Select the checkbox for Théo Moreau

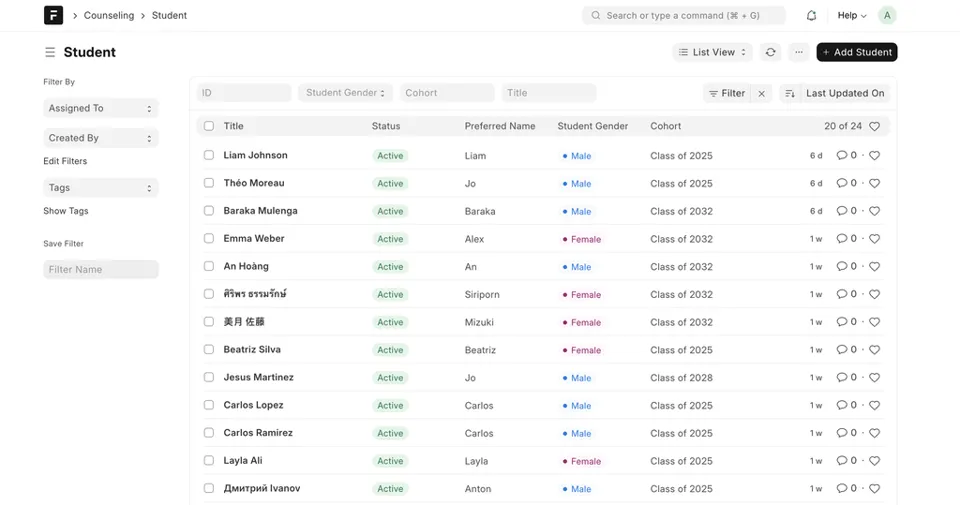[x=209, y=183]
